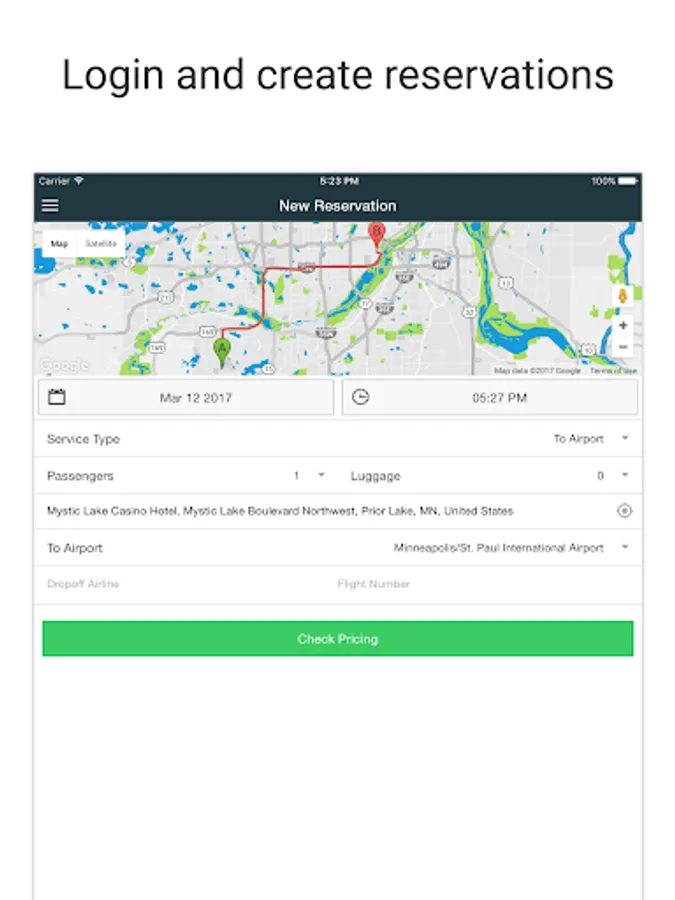Open the 05:27 PM time picker
675x900 pixels.
490,397
